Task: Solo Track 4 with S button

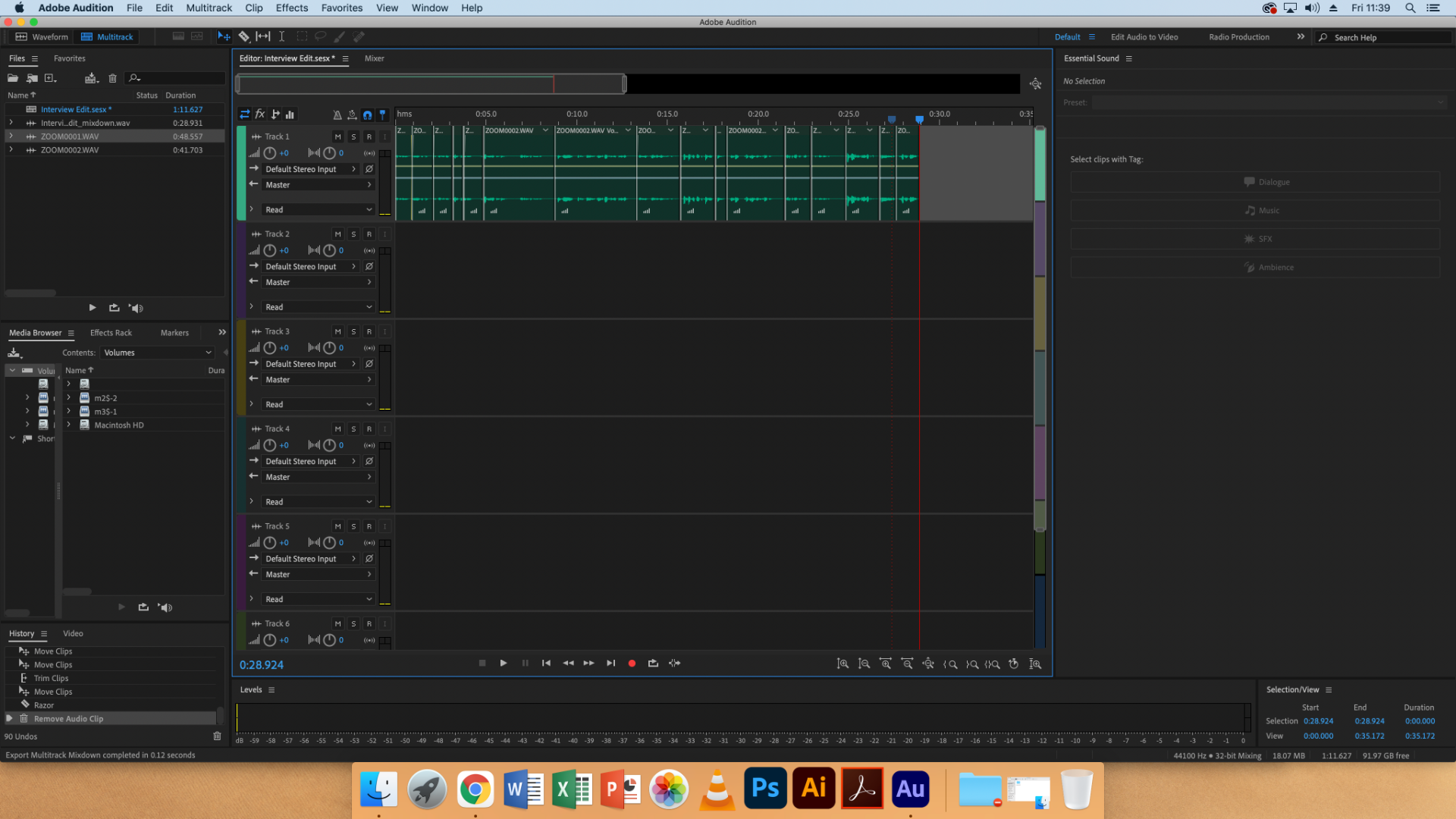Action: coord(353,429)
